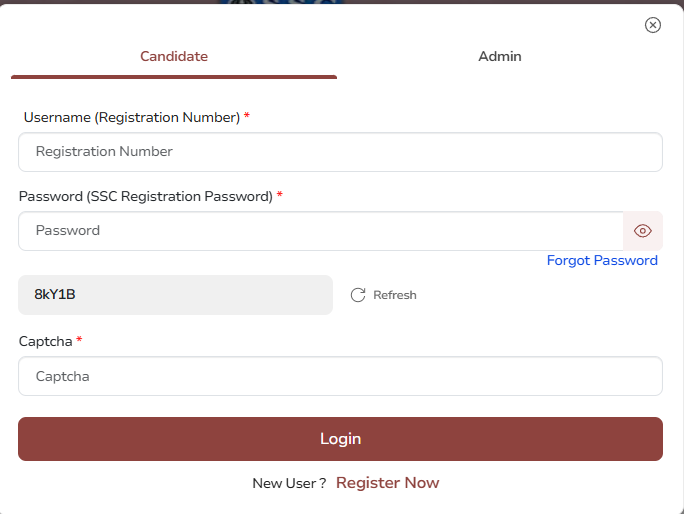Open the Forgot Password link
684x514 pixels.
point(602,260)
